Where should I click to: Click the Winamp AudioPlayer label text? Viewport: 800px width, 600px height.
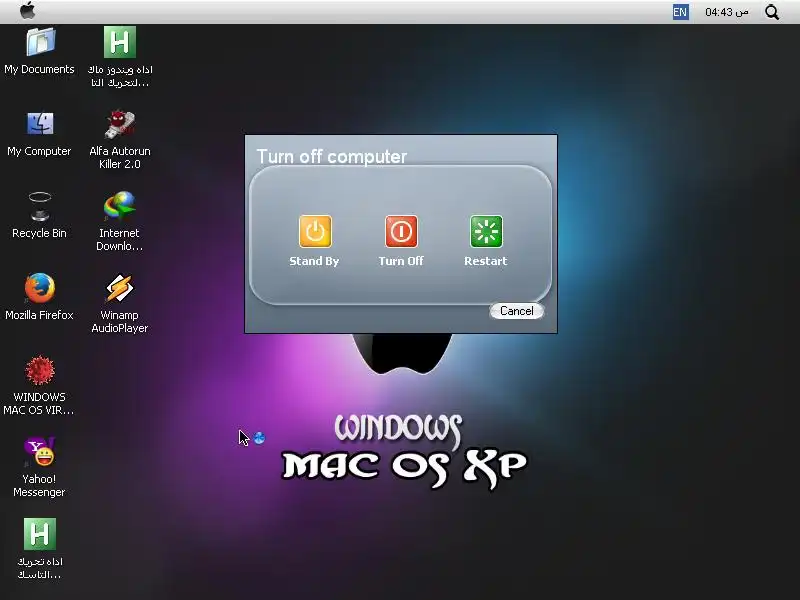tap(120, 321)
